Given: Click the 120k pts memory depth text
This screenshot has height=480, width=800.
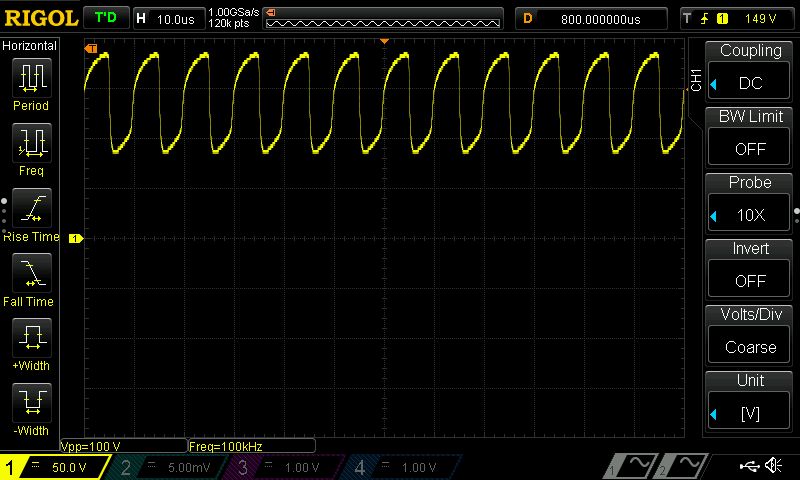Looking at the screenshot, I should tap(229, 23).
